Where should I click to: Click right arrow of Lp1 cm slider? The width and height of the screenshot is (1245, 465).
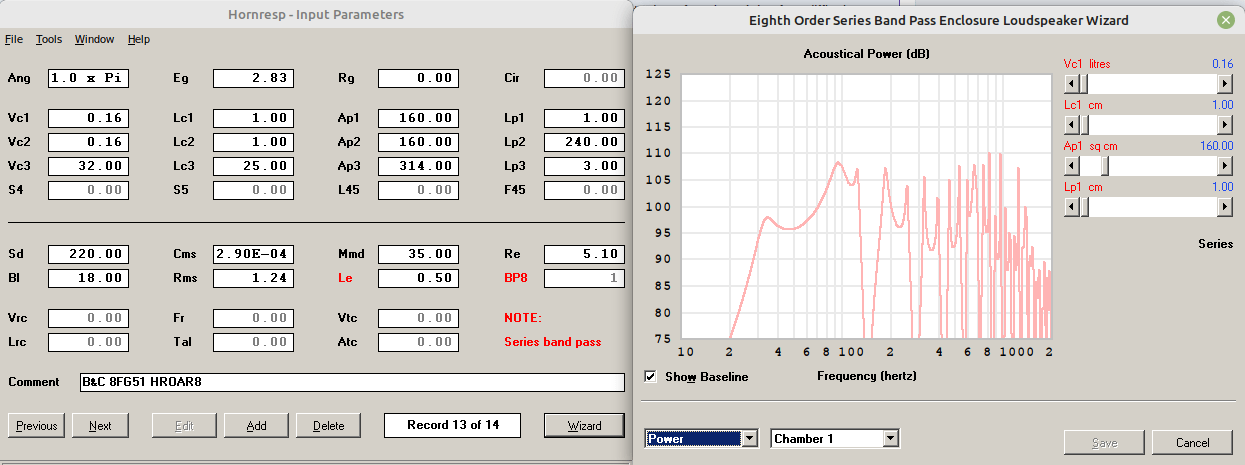point(1225,207)
